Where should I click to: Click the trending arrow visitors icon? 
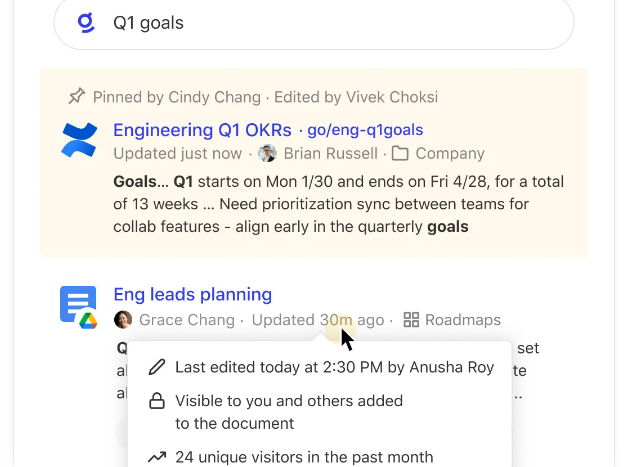pyautogui.click(x=157, y=457)
